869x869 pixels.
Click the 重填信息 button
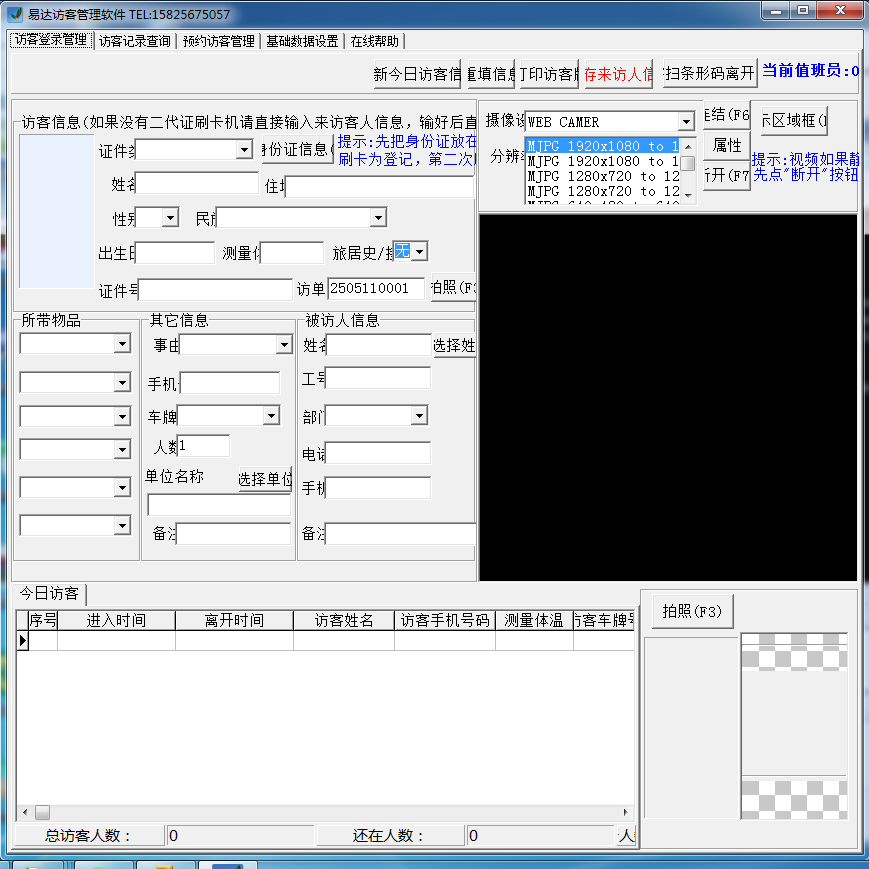coord(491,74)
